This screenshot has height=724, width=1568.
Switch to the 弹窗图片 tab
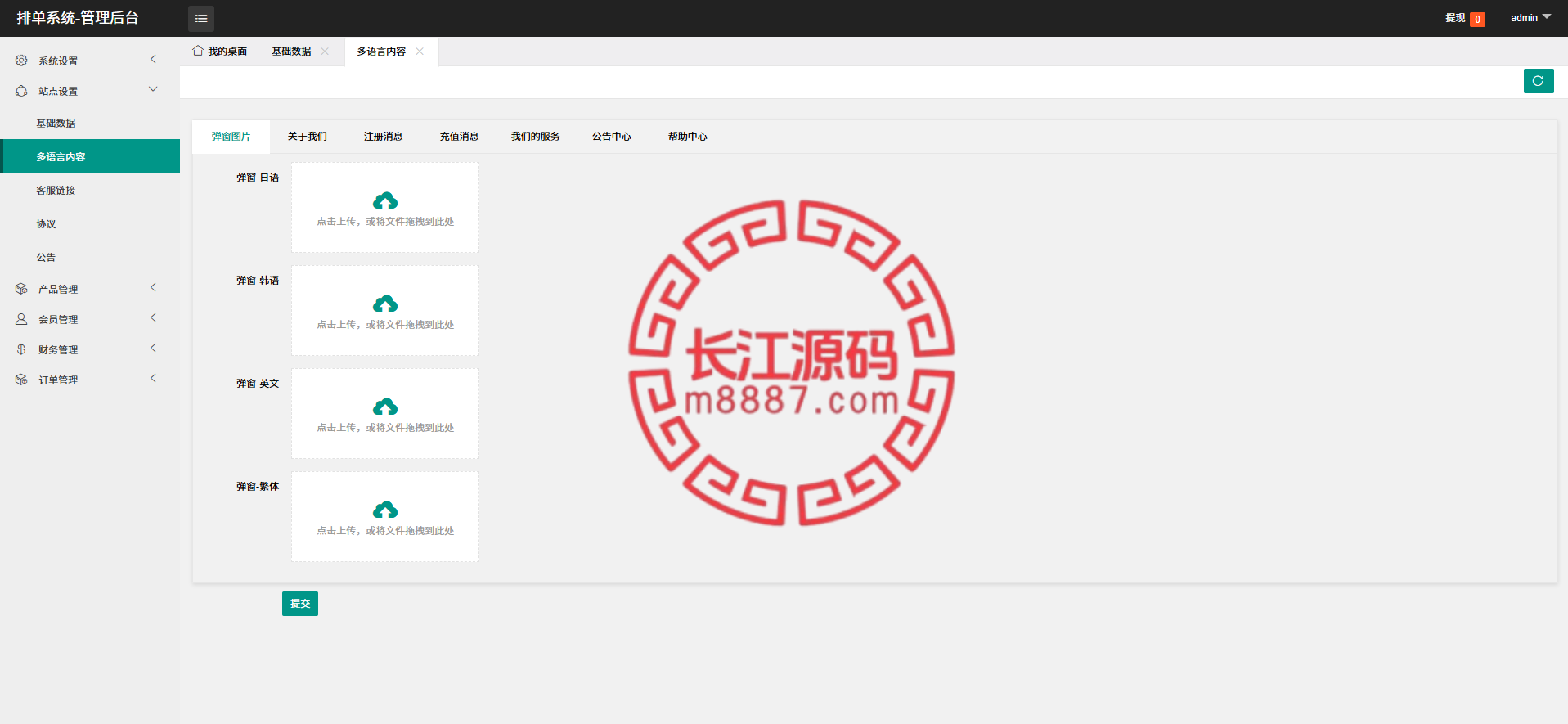231,137
